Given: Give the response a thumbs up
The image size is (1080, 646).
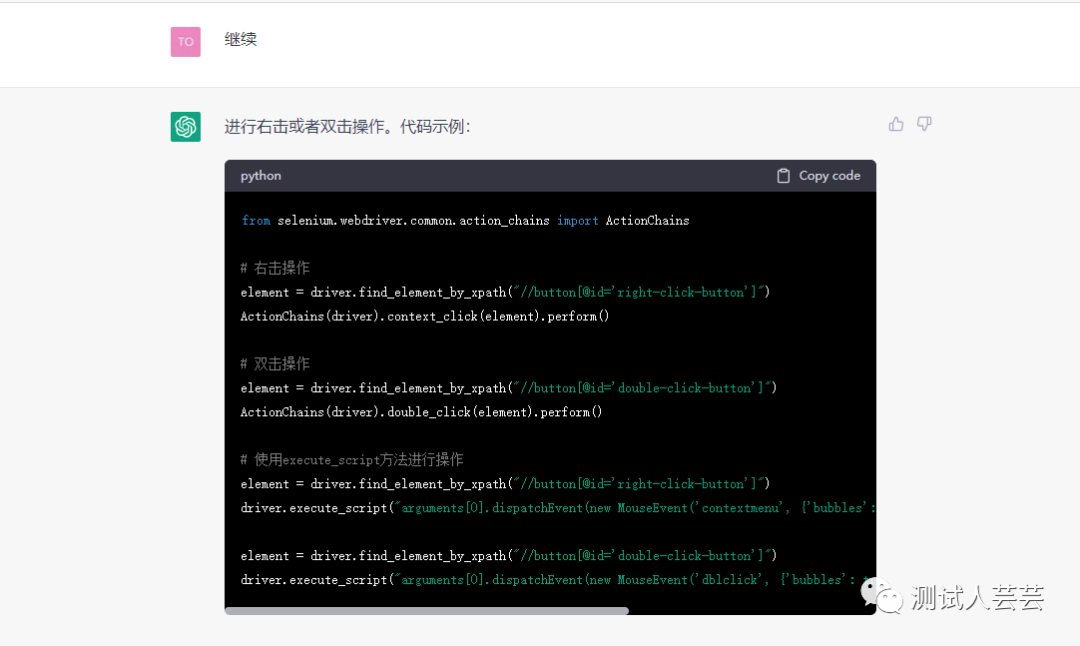Looking at the screenshot, I should pos(895,123).
